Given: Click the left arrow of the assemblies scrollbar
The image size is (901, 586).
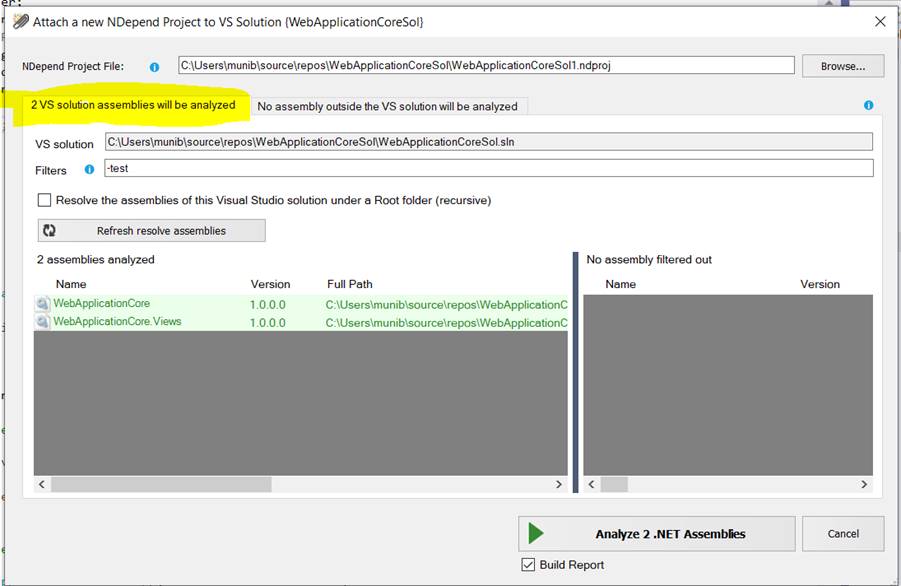Looking at the screenshot, I should coord(41,484).
